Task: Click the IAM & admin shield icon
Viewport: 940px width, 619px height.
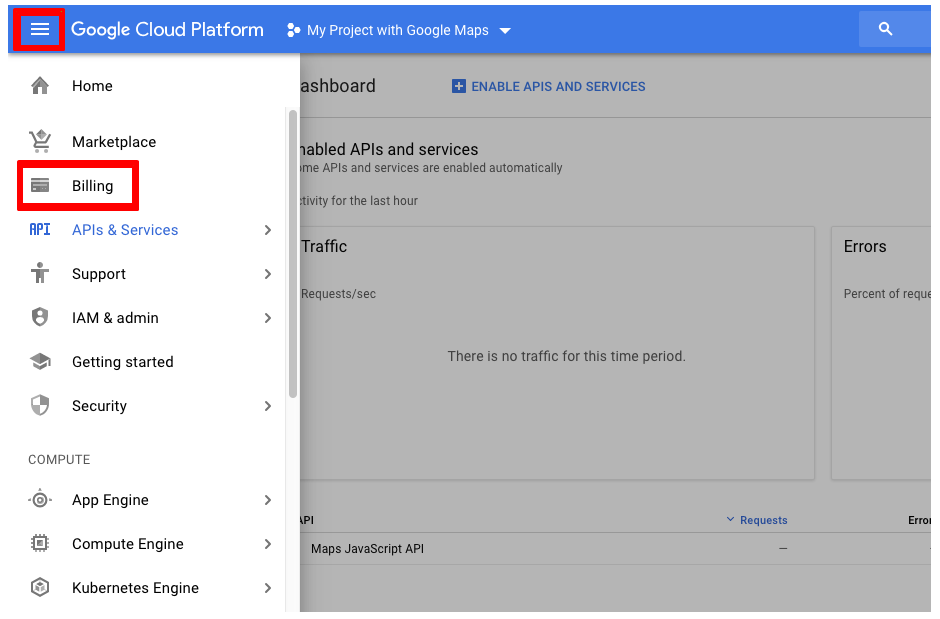Action: 40,318
